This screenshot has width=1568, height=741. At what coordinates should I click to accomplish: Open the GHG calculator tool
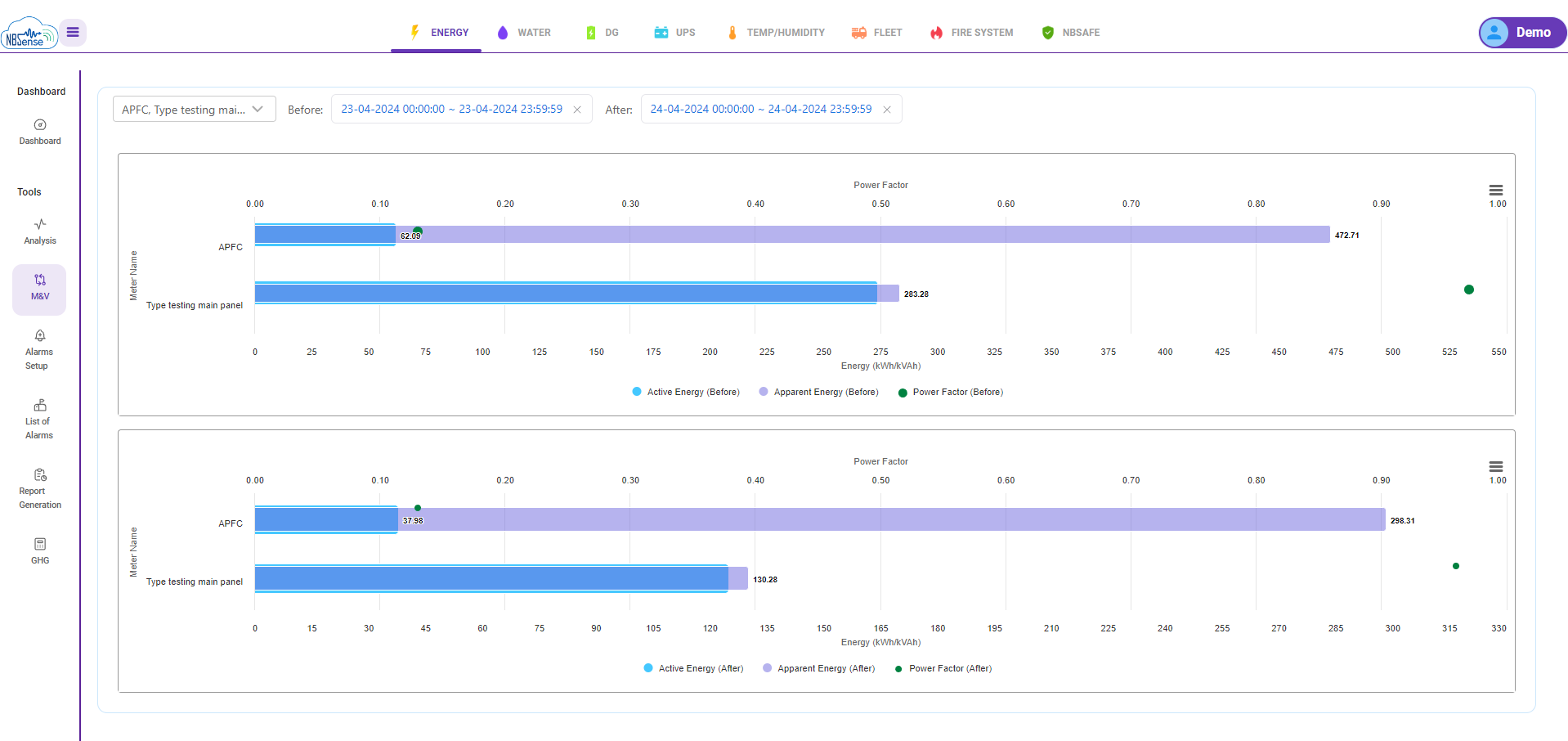[40, 551]
